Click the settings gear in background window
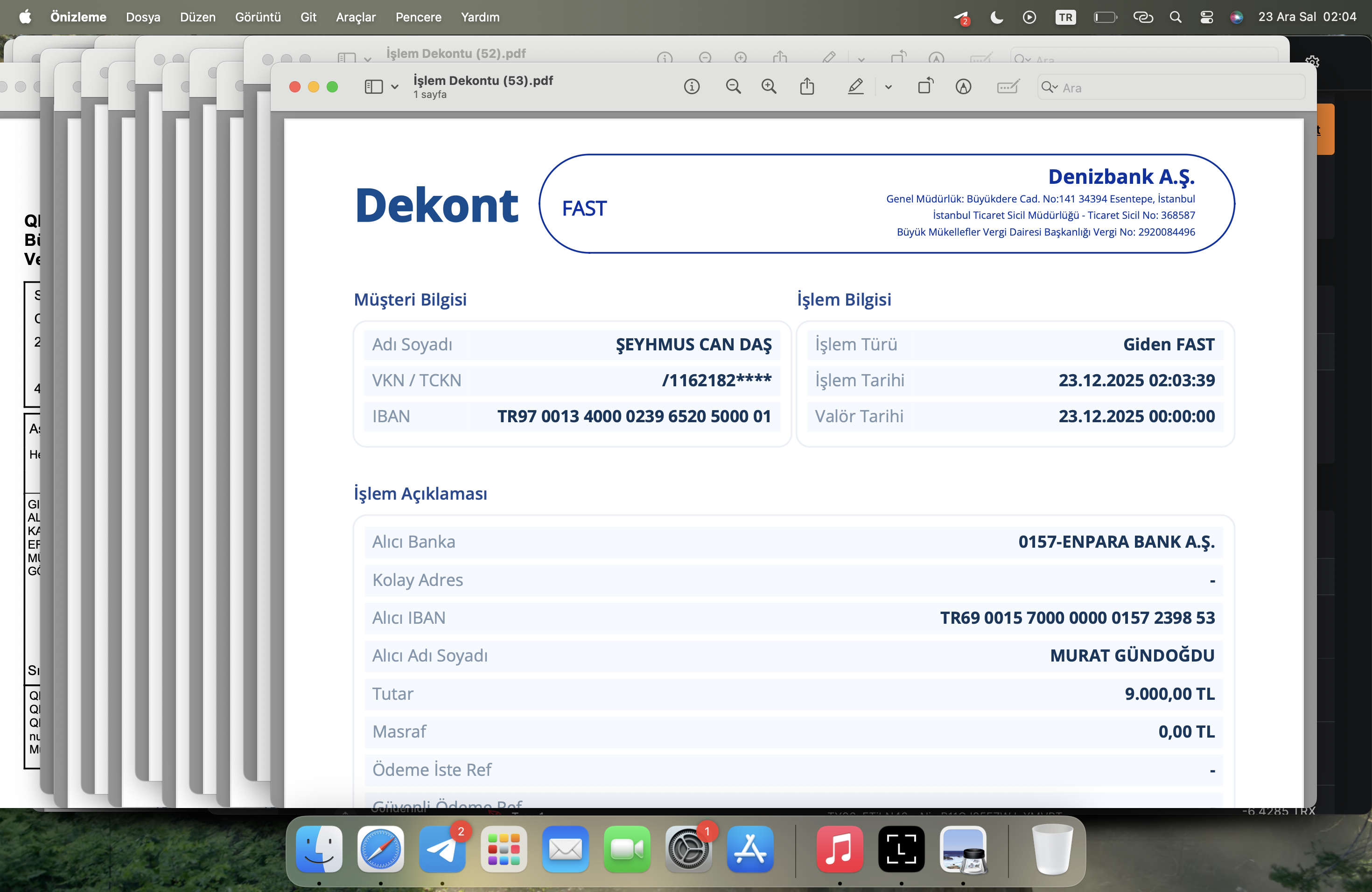Image resolution: width=1372 pixels, height=892 pixels. [x=1313, y=61]
